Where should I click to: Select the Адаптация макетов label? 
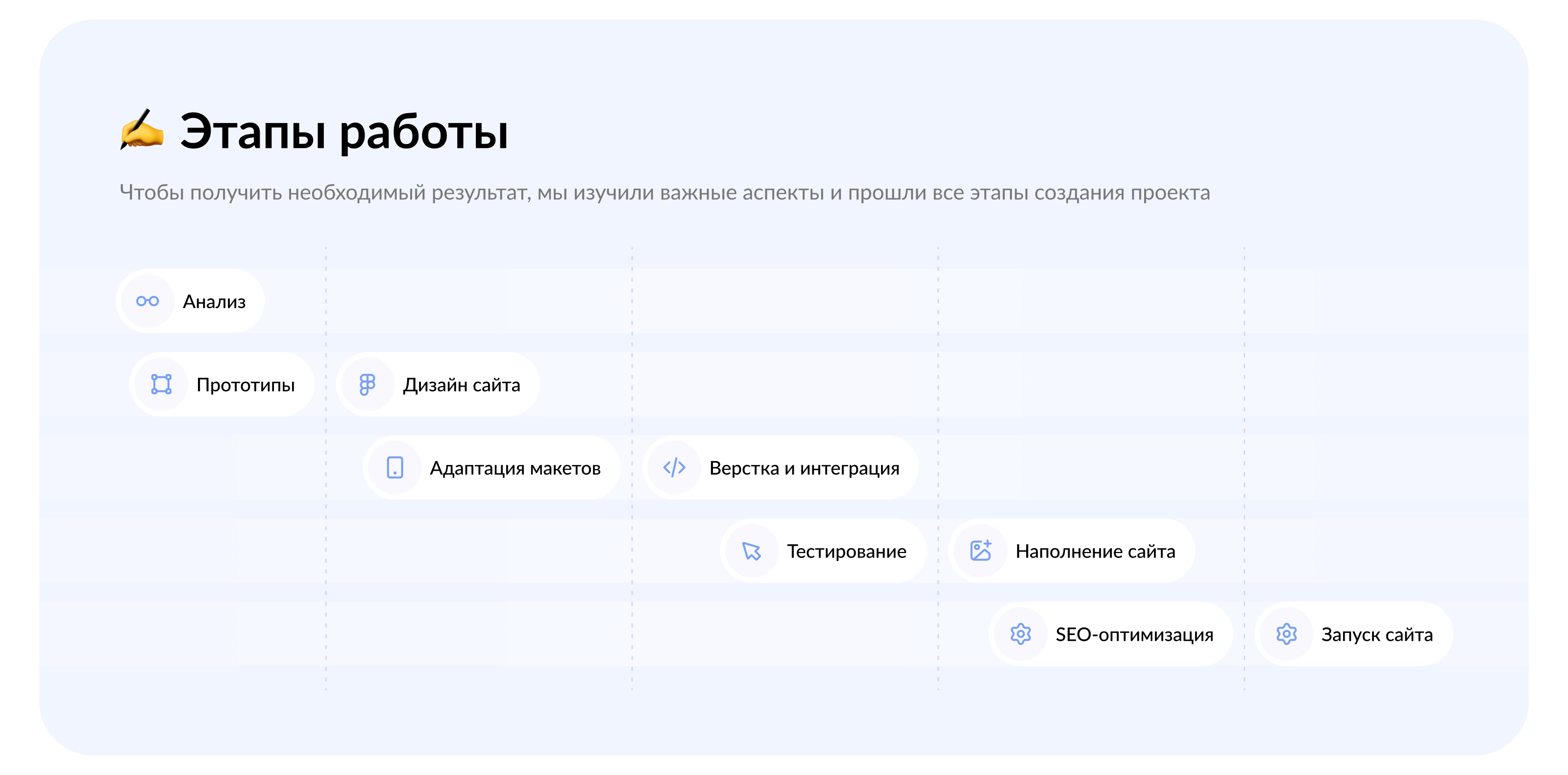(515, 468)
